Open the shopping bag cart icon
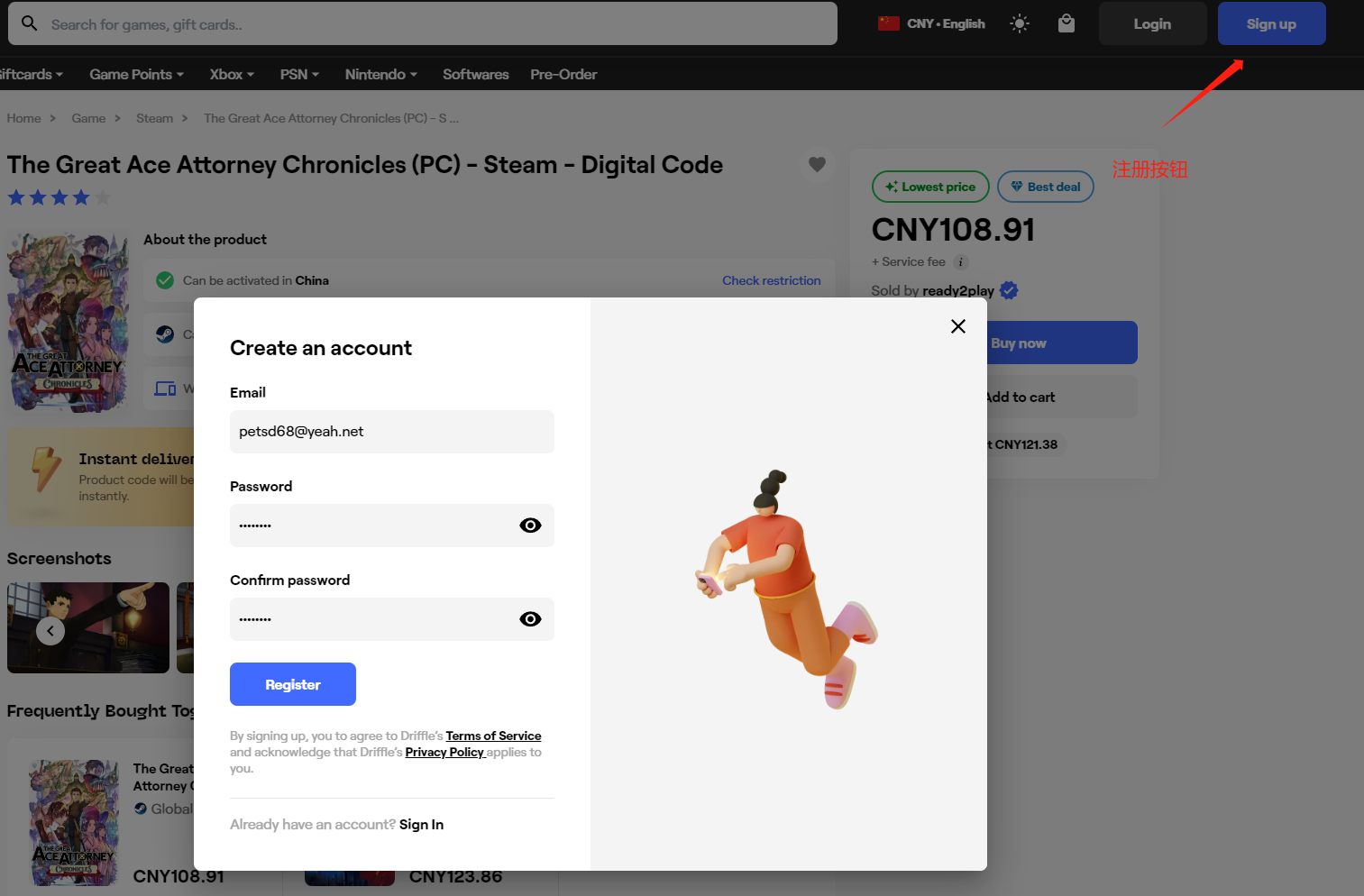1364x896 pixels. coord(1066,23)
